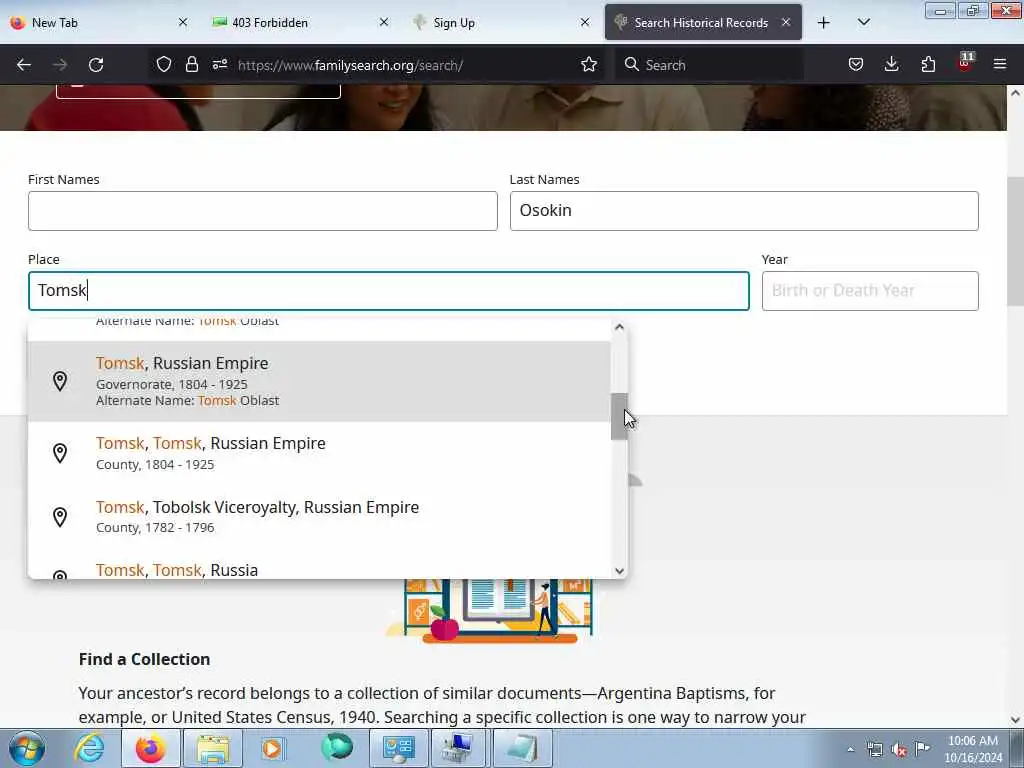Open Windows Explorer folder in taskbar
Screen dimensions: 1024x768
click(213, 748)
